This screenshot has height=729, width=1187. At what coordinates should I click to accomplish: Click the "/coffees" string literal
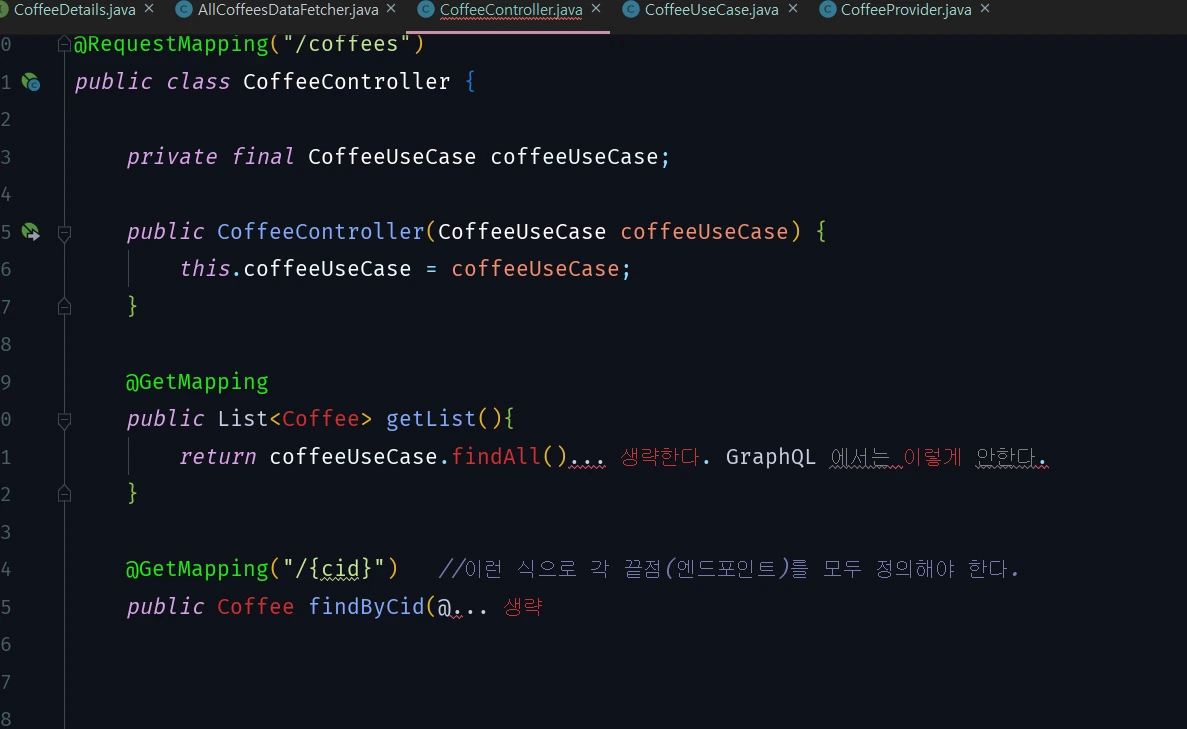pos(347,44)
